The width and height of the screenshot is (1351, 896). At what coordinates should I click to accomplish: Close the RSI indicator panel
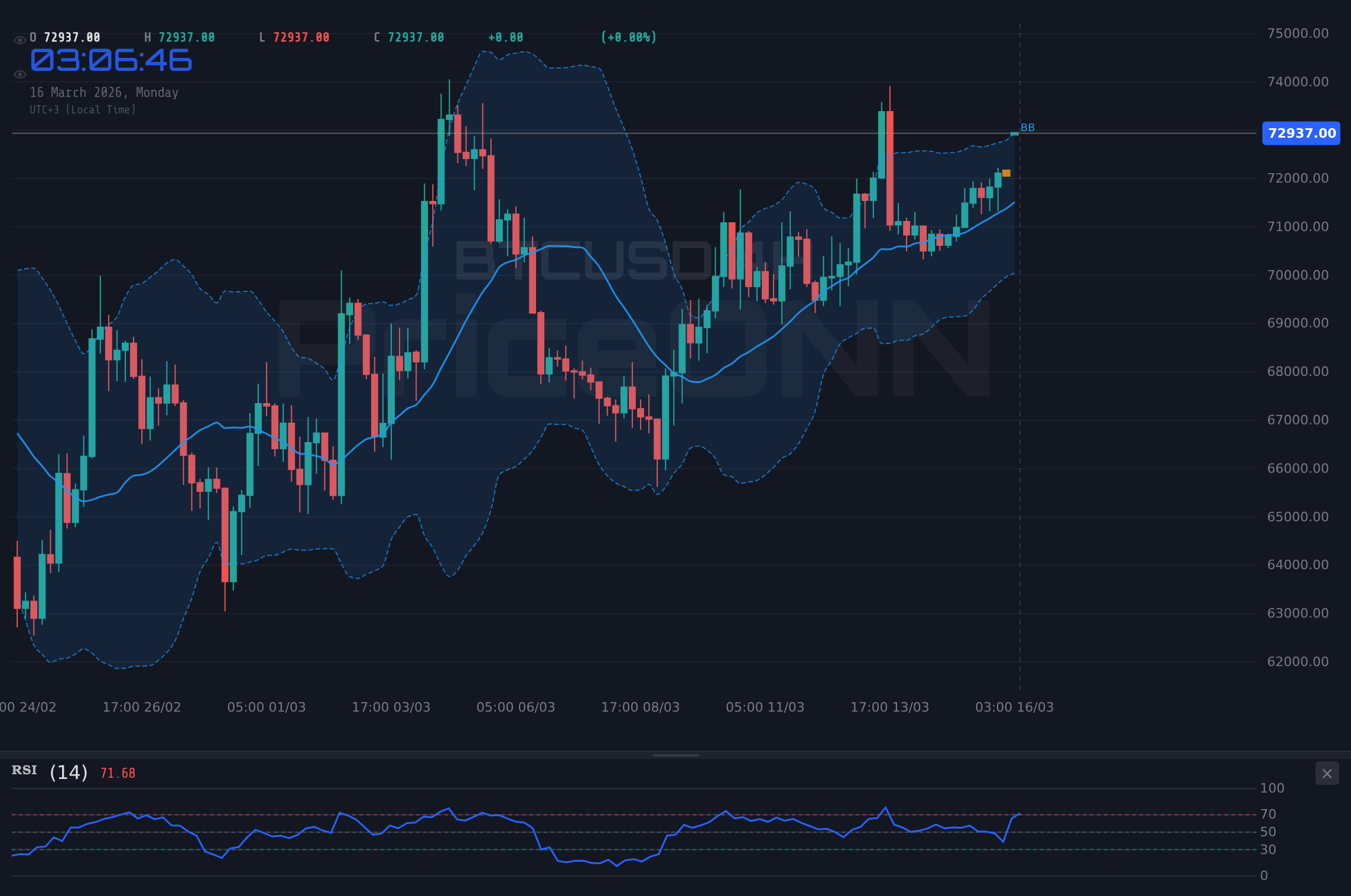(x=1327, y=774)
